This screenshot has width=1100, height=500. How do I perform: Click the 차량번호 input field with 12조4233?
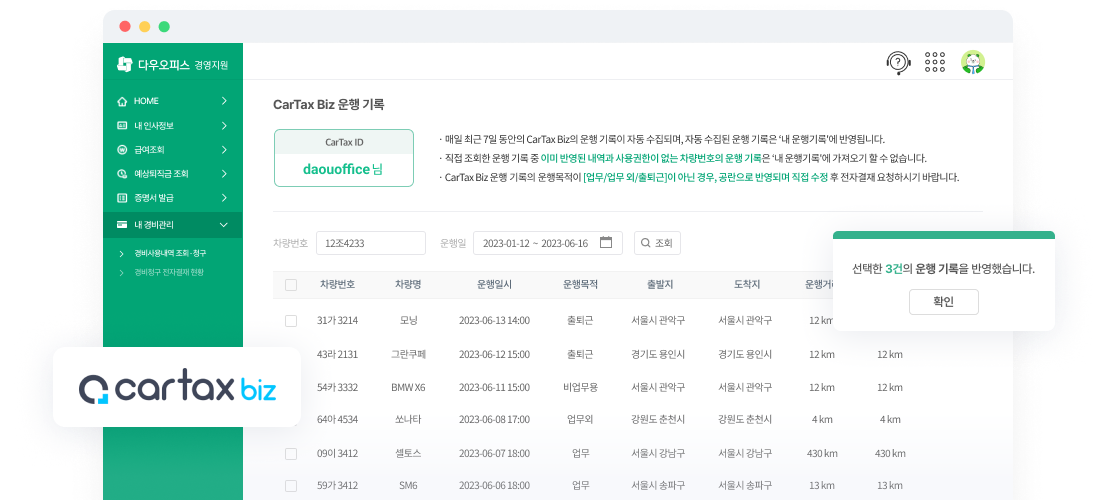(370, 243)
